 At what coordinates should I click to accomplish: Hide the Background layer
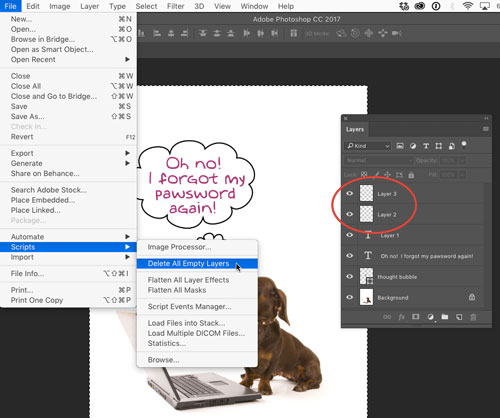(x=349, y=297)
